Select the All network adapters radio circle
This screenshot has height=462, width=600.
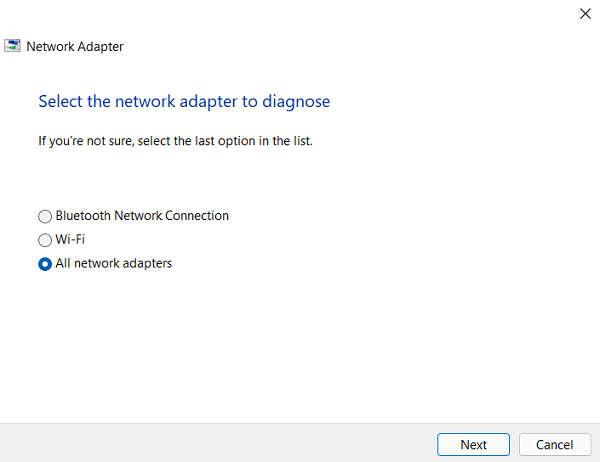pos(44,264)
